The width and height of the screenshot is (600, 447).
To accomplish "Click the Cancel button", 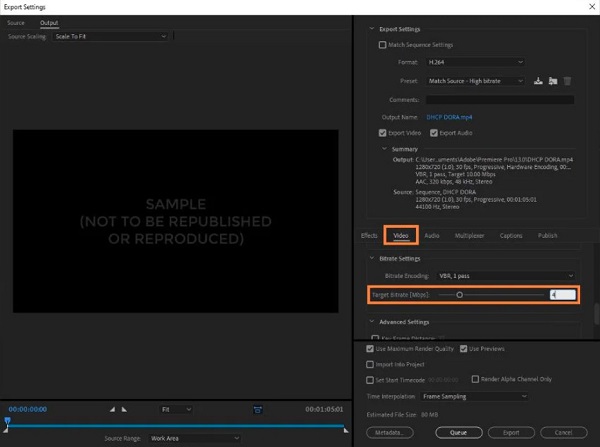I will click(564, 432).
